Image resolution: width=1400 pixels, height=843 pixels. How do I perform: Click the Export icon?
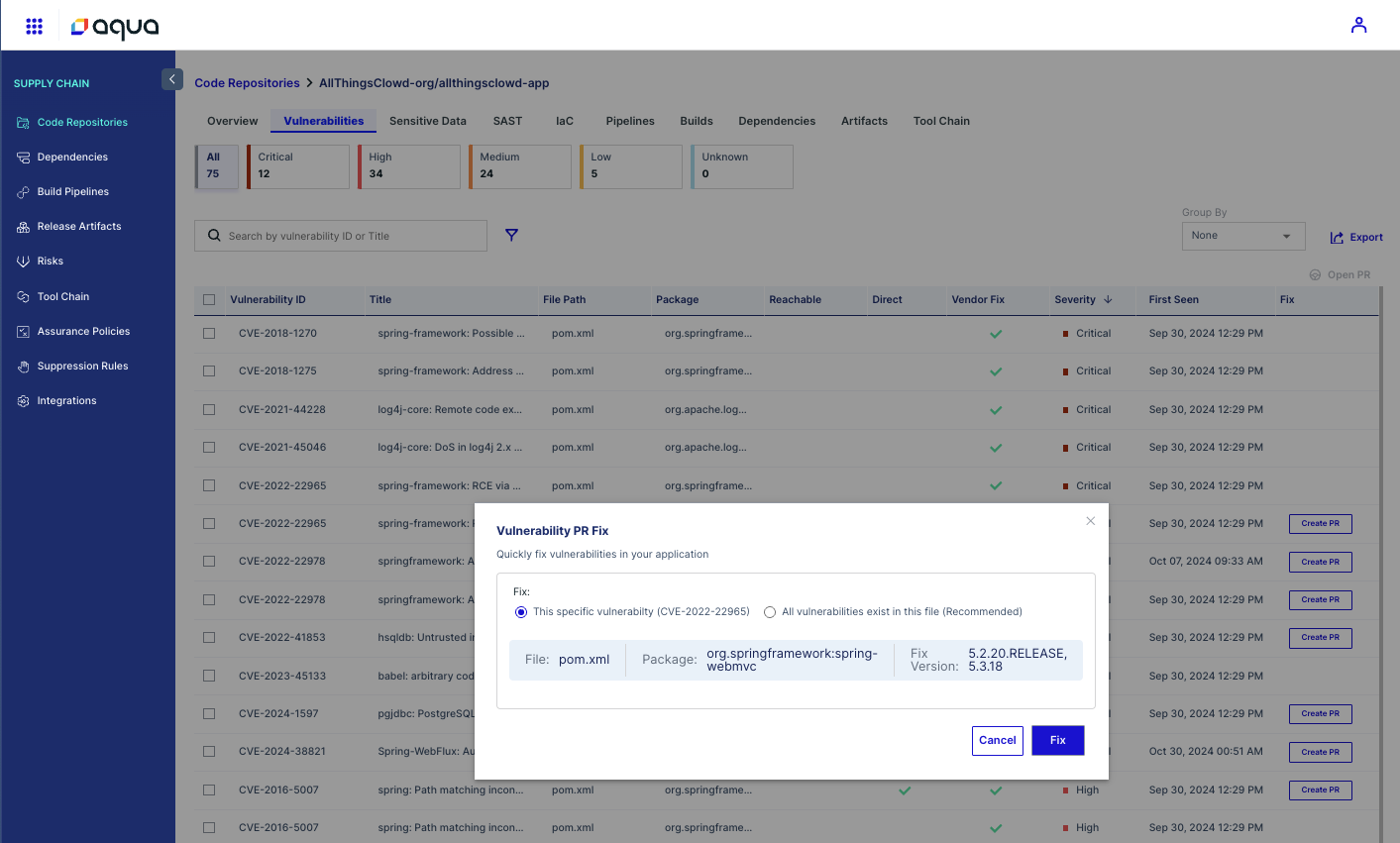point(1337,238)
